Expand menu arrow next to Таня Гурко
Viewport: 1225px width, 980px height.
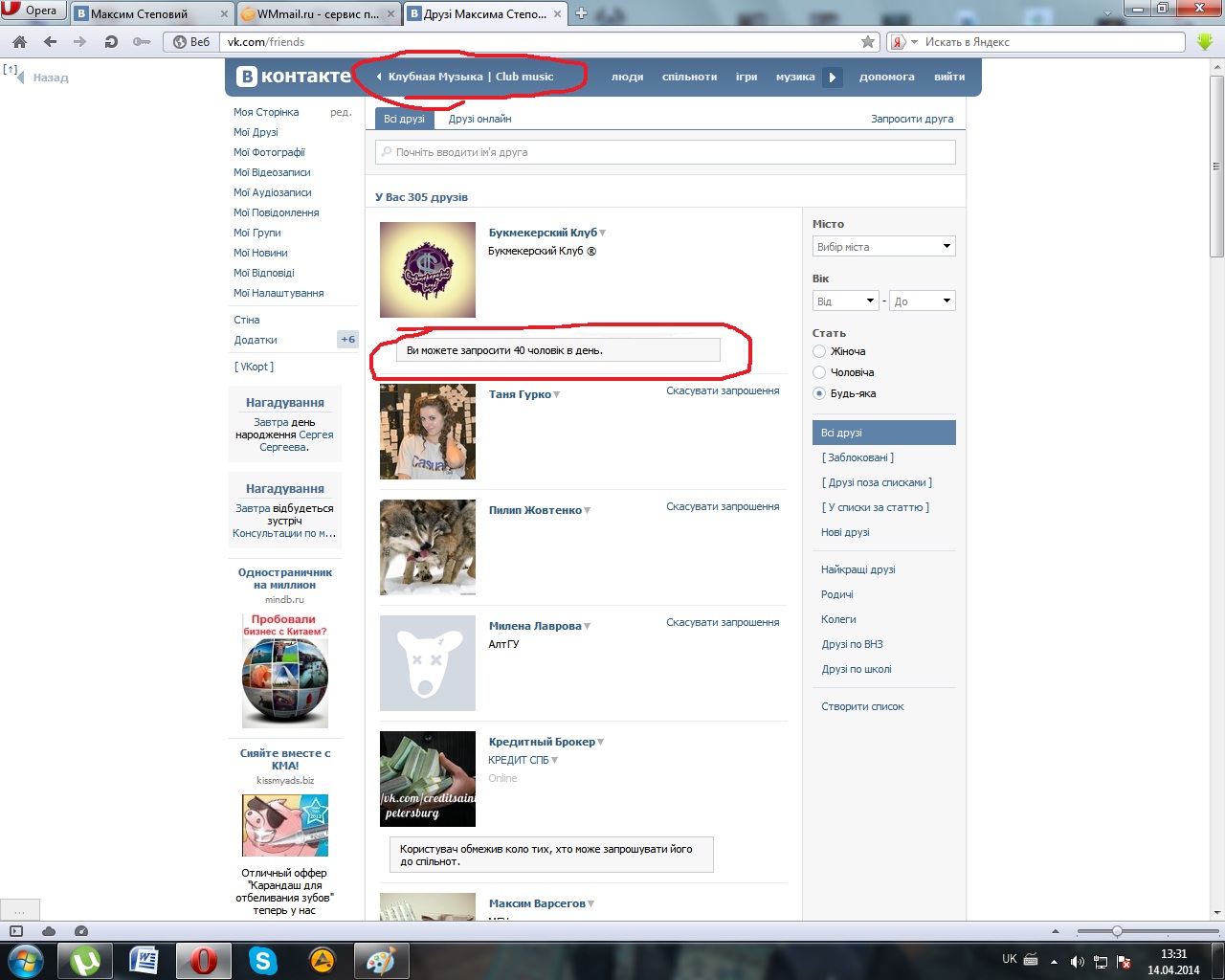pyautogui.click(x=557, y=395)
